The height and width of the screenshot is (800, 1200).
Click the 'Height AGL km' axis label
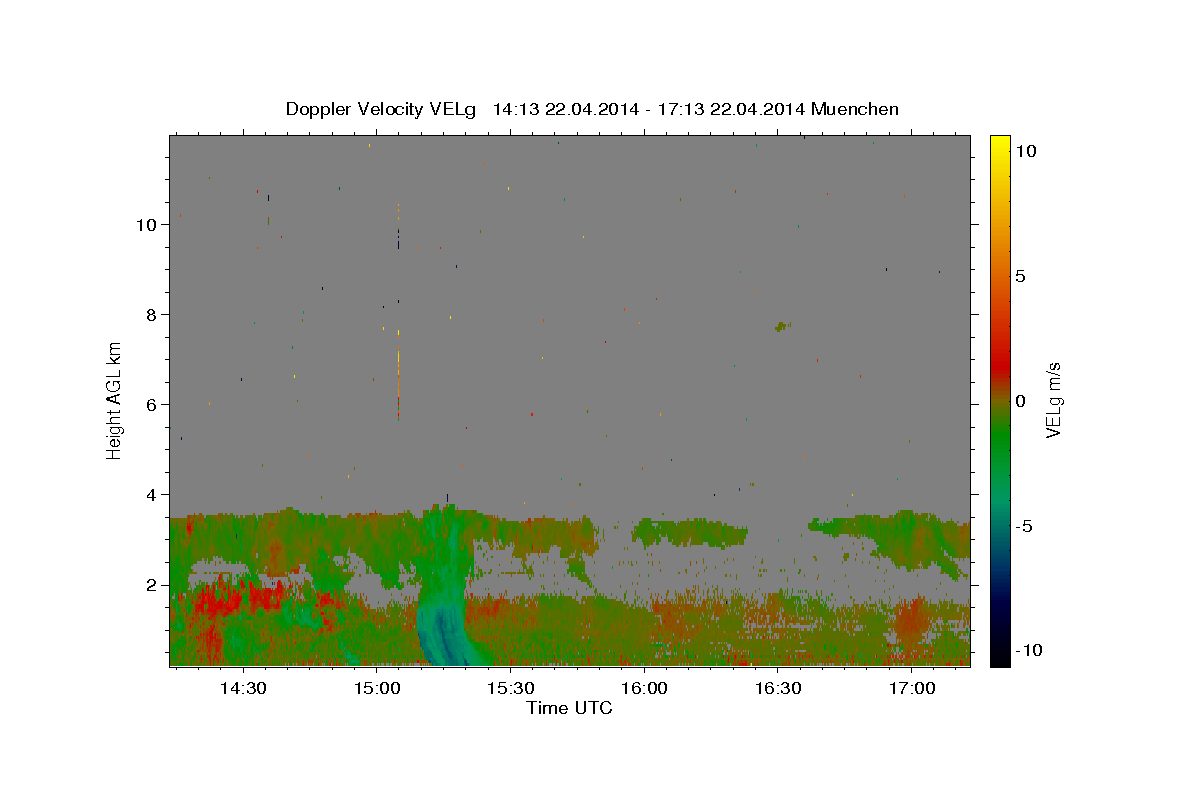coord(115,399)
